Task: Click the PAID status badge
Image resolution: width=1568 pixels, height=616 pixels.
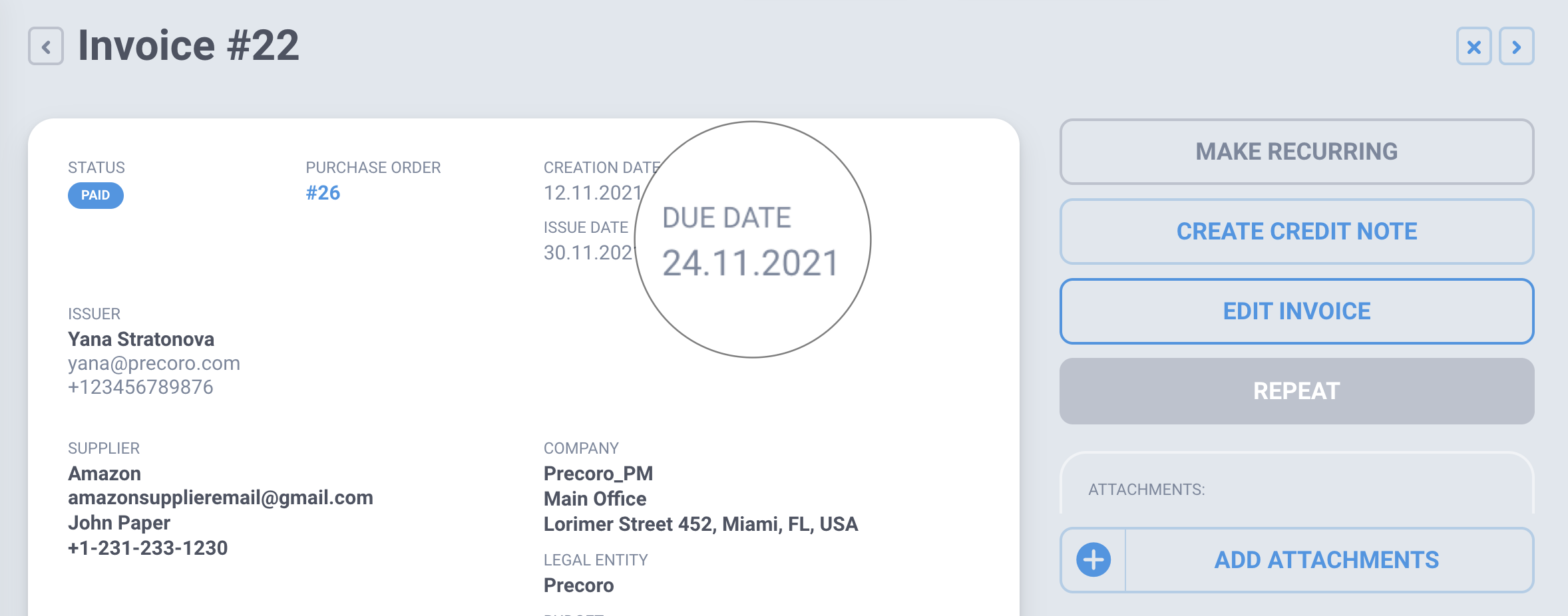Action: point(95,196)
